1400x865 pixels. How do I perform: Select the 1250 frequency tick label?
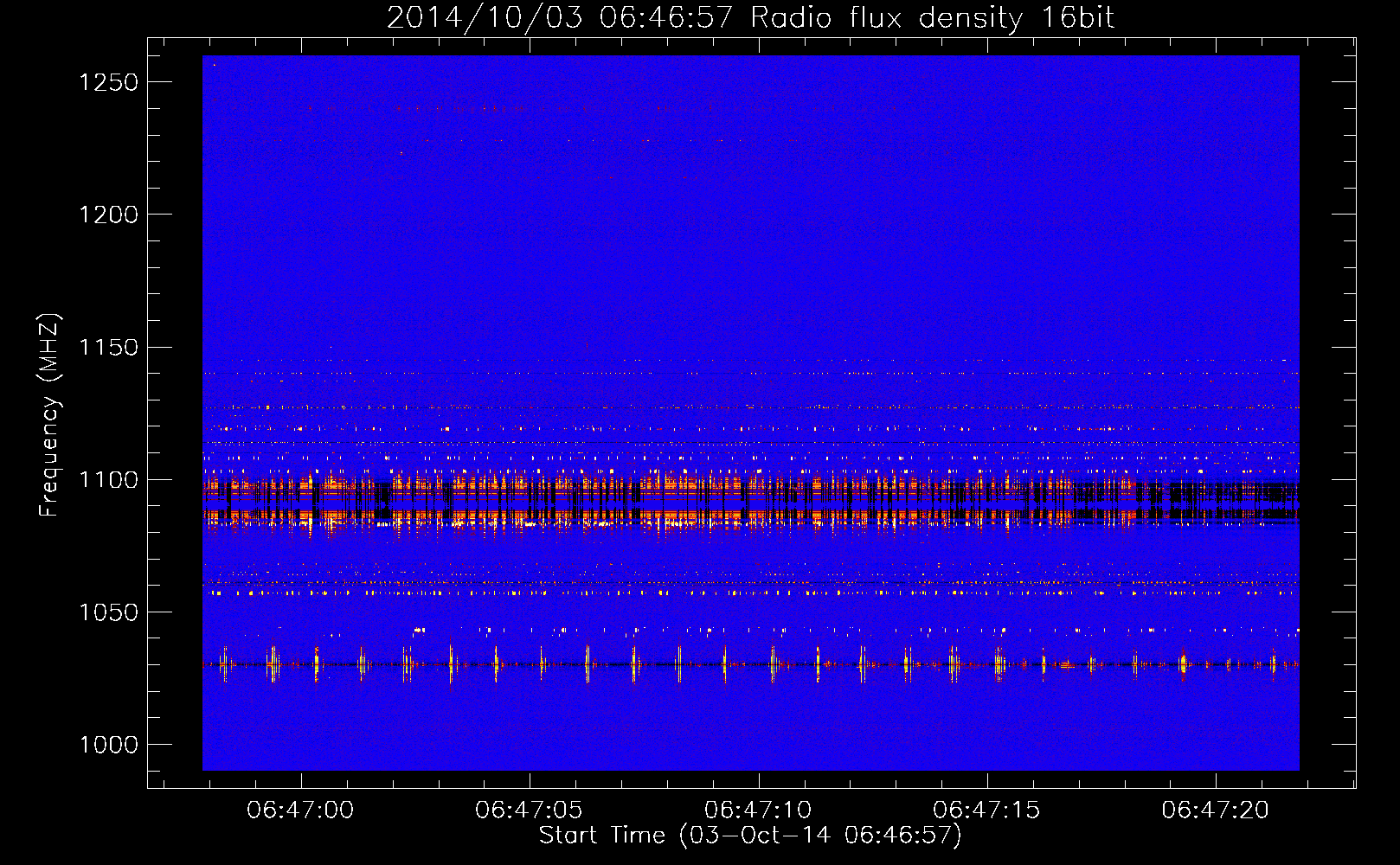click(x=109, y=82)
